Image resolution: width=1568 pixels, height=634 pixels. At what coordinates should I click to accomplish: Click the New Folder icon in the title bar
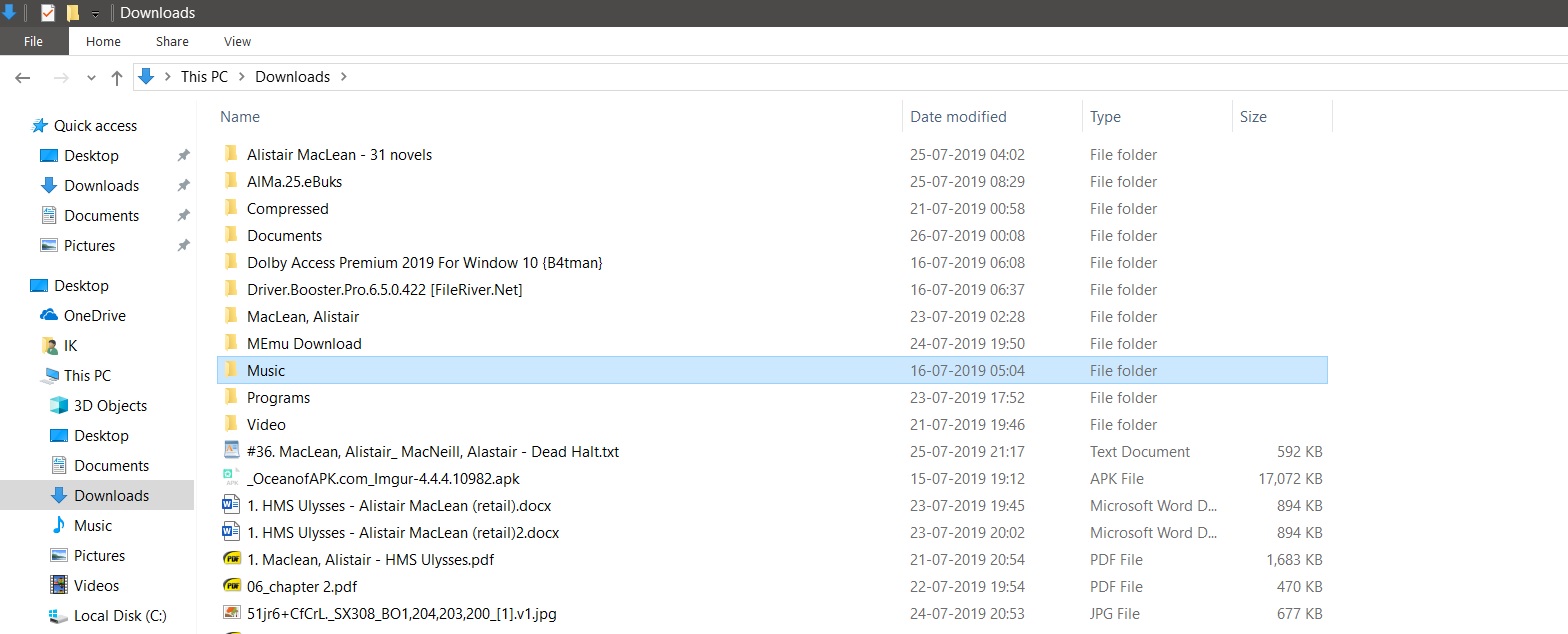73,13
